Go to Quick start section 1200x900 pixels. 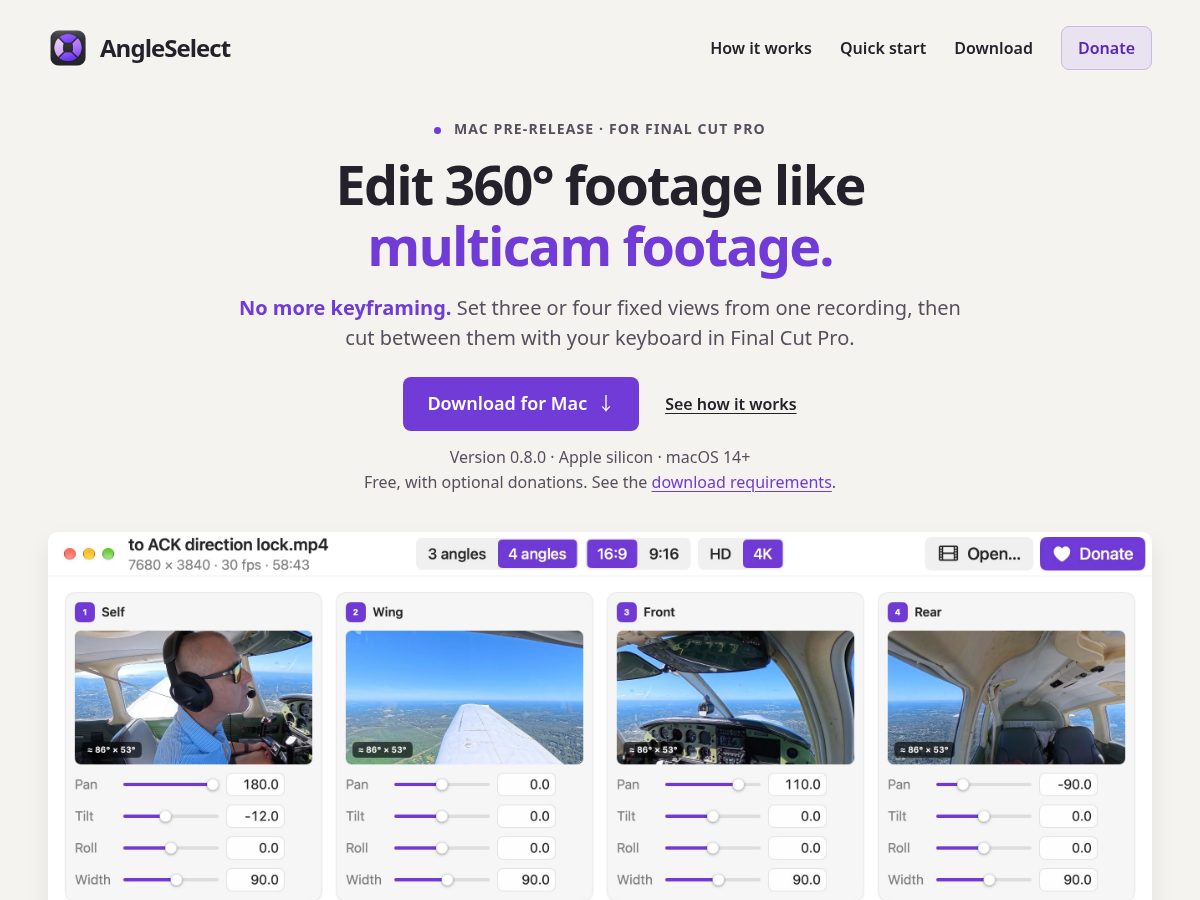883,48
